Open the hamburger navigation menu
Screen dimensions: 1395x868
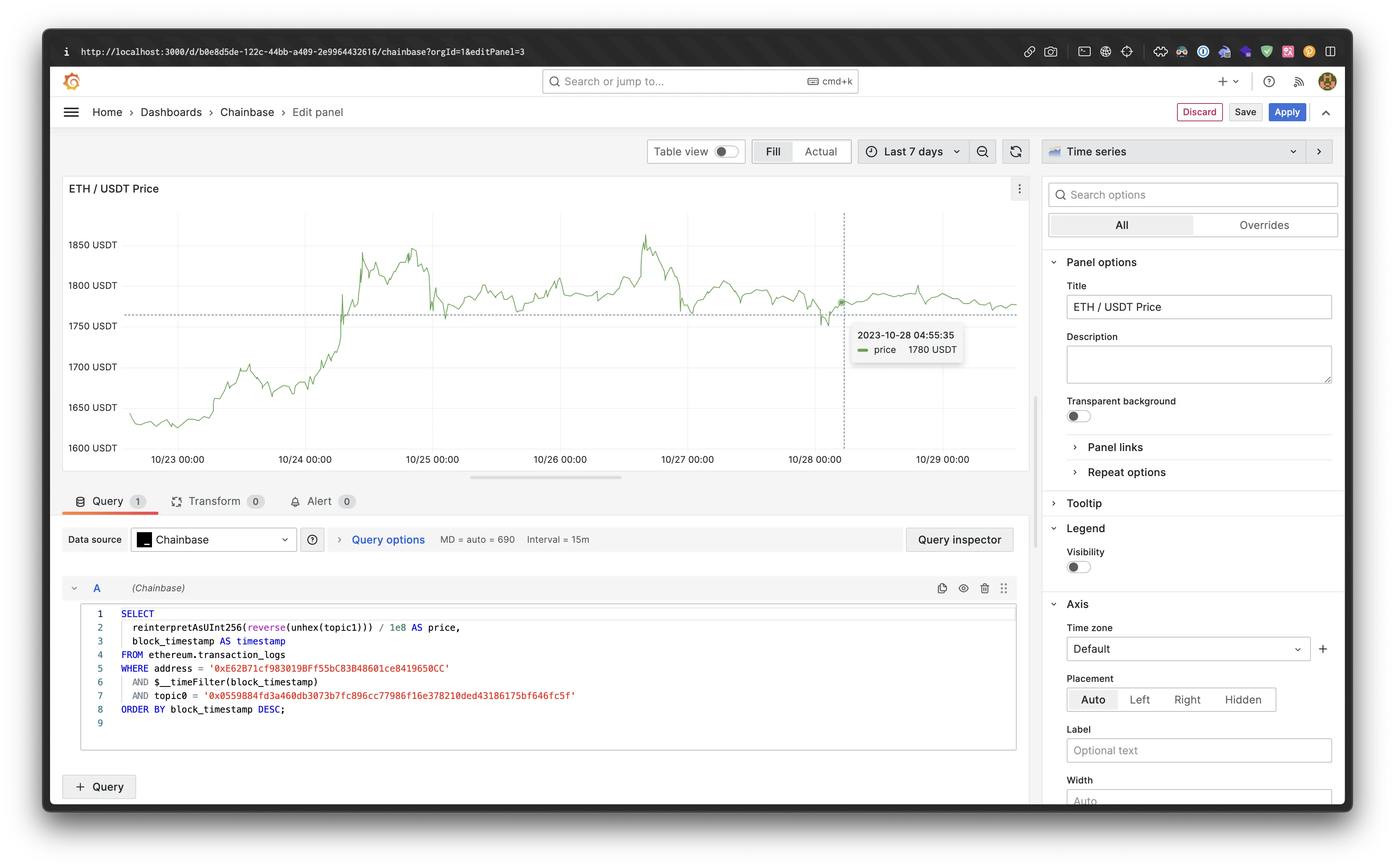click(x=71, y=112)
